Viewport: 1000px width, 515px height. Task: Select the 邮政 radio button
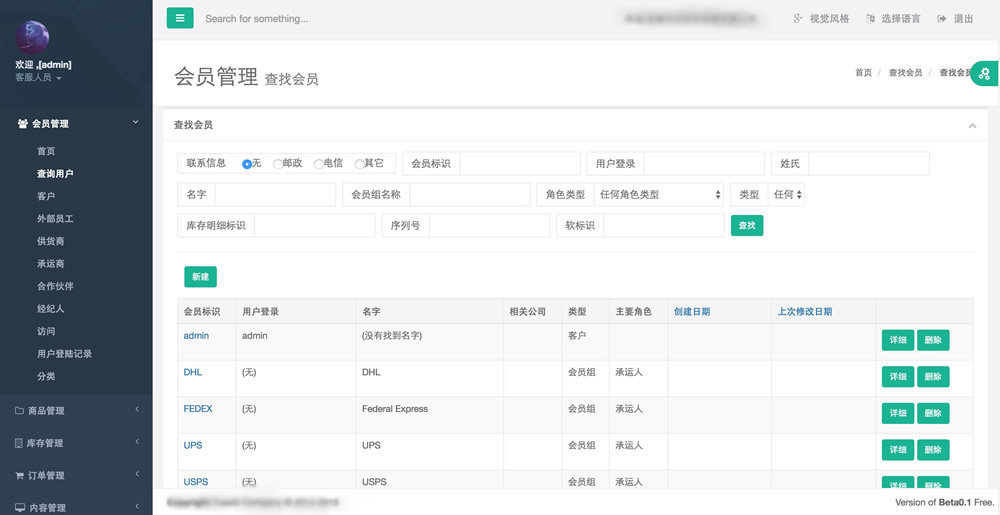tap(277, 164)
